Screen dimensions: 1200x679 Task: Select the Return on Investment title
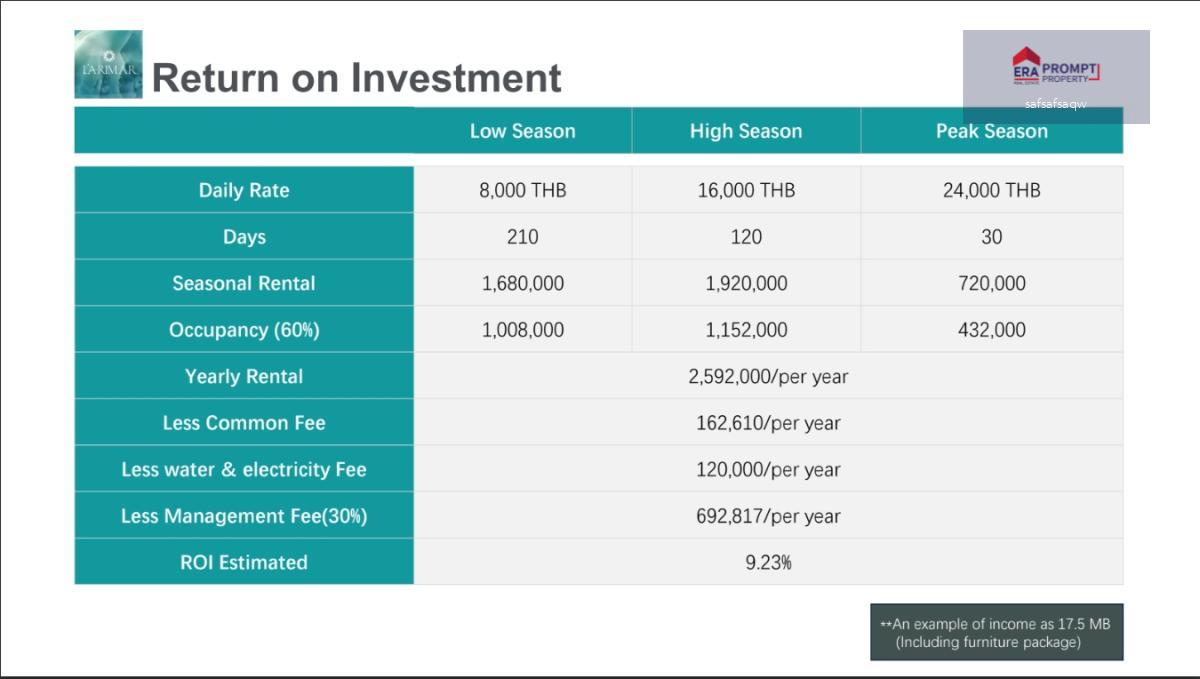pos(357,78)
